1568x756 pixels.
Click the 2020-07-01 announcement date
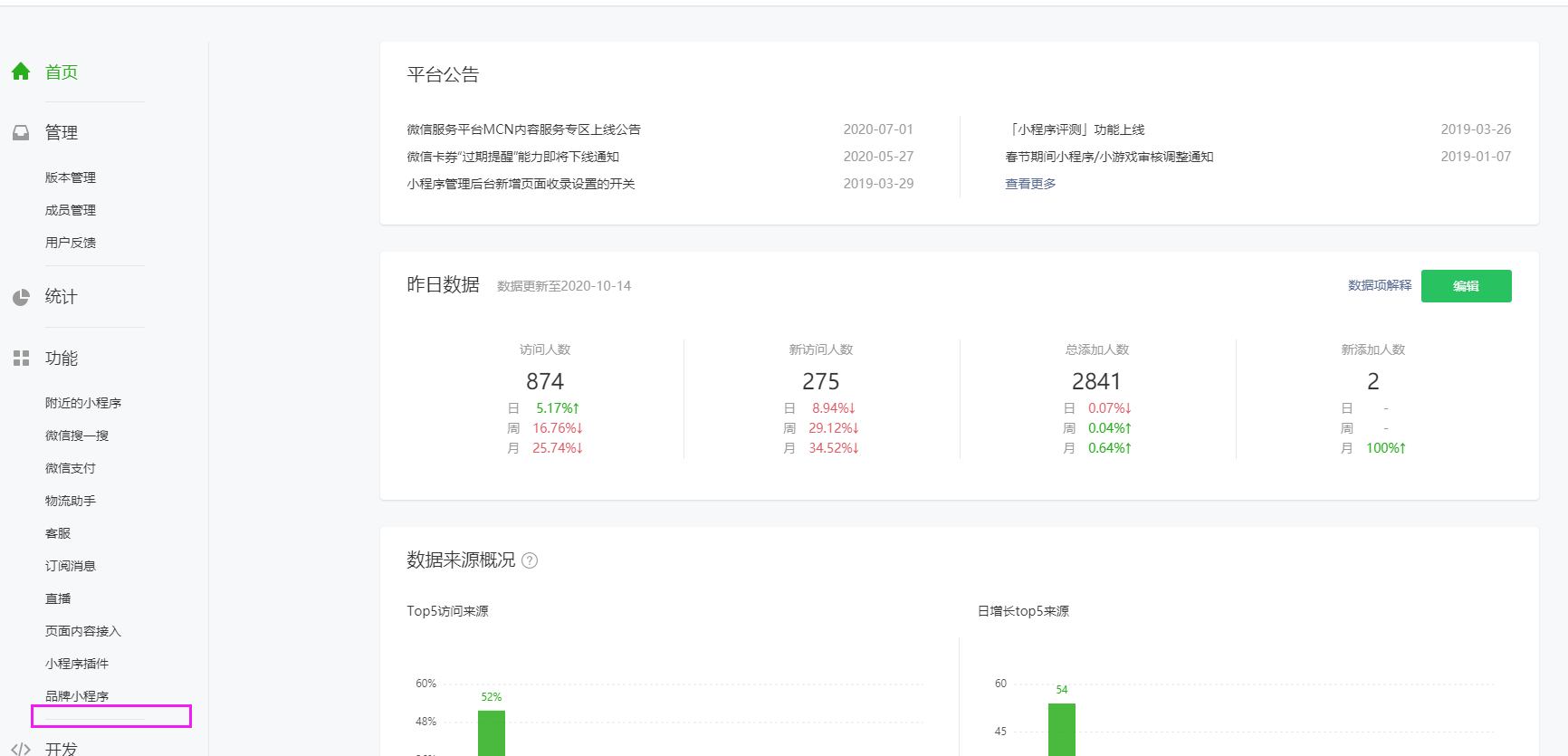click(x=878, y=129)
